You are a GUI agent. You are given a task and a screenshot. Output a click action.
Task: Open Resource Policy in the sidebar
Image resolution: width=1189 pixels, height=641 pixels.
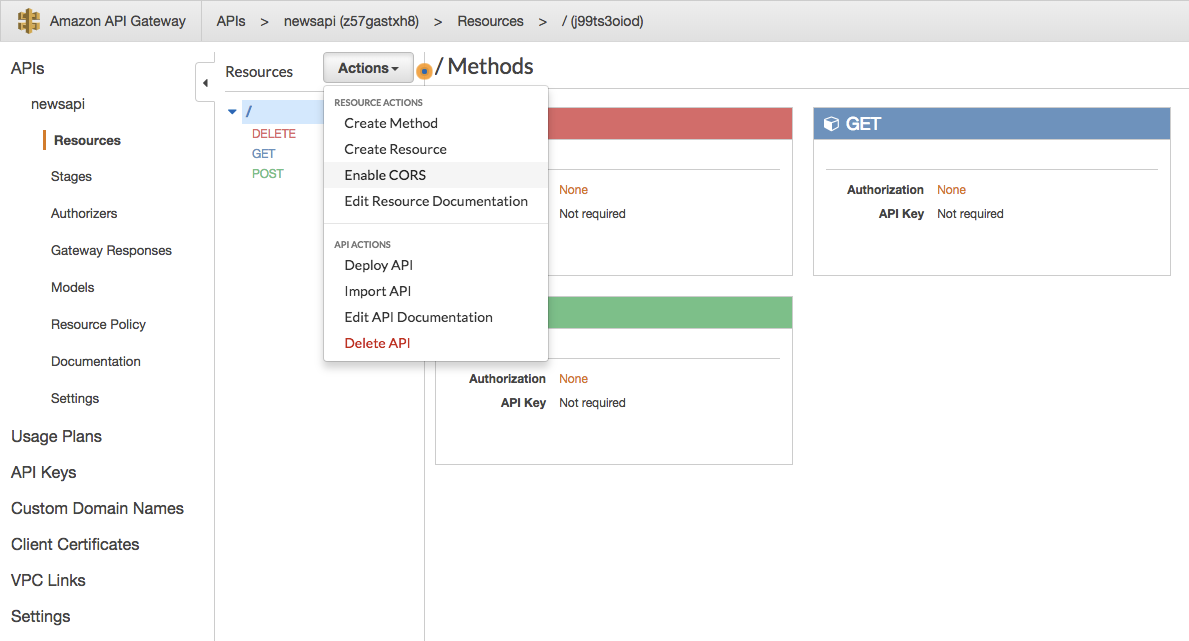click(x=99, y=324)
